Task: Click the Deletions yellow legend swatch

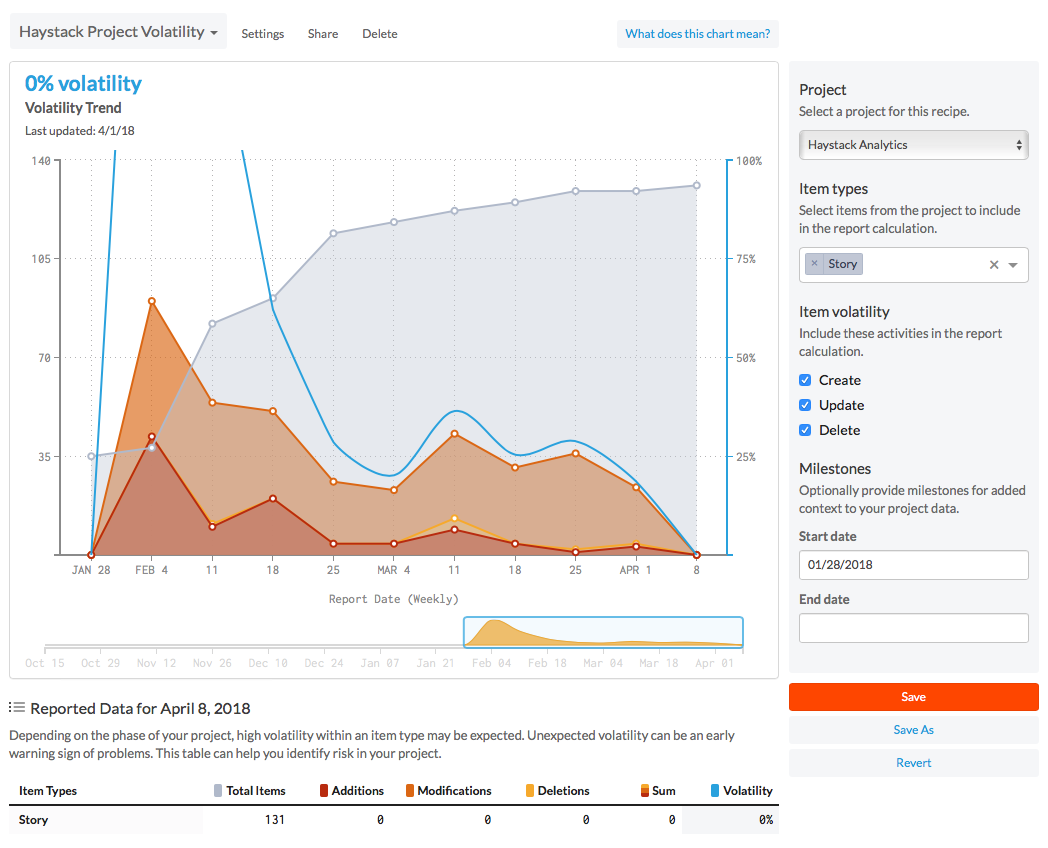Action: (x=530, y=791)
